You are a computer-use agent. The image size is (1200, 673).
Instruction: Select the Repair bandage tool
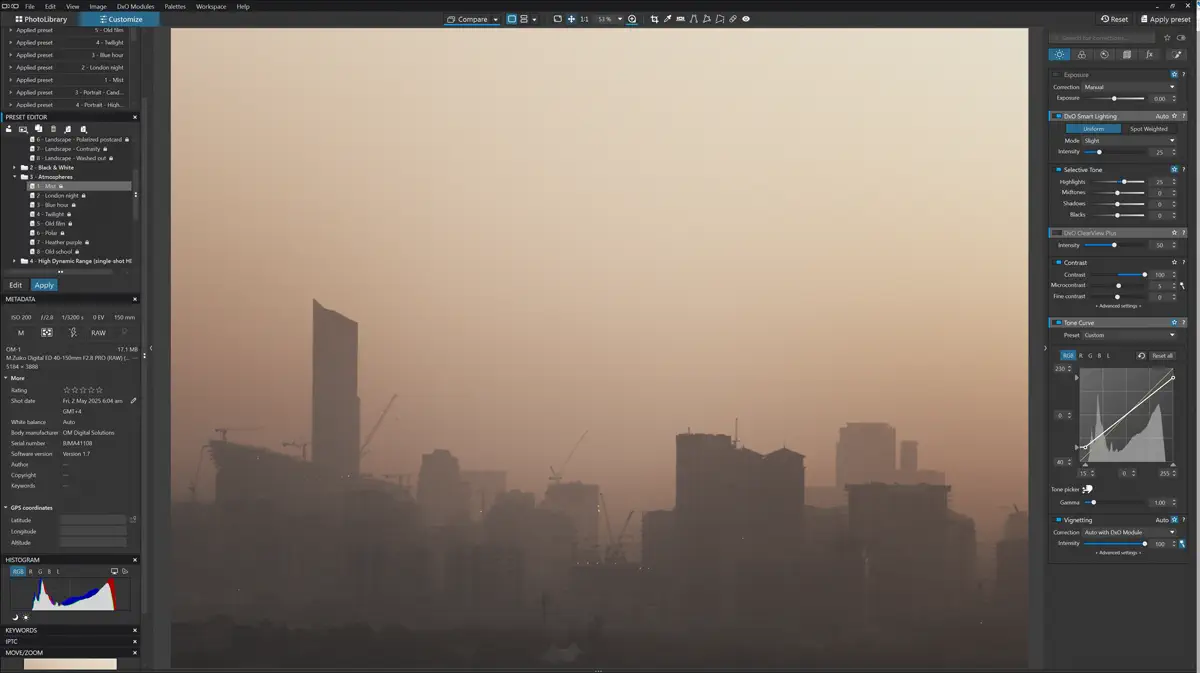tap(732, 19)
